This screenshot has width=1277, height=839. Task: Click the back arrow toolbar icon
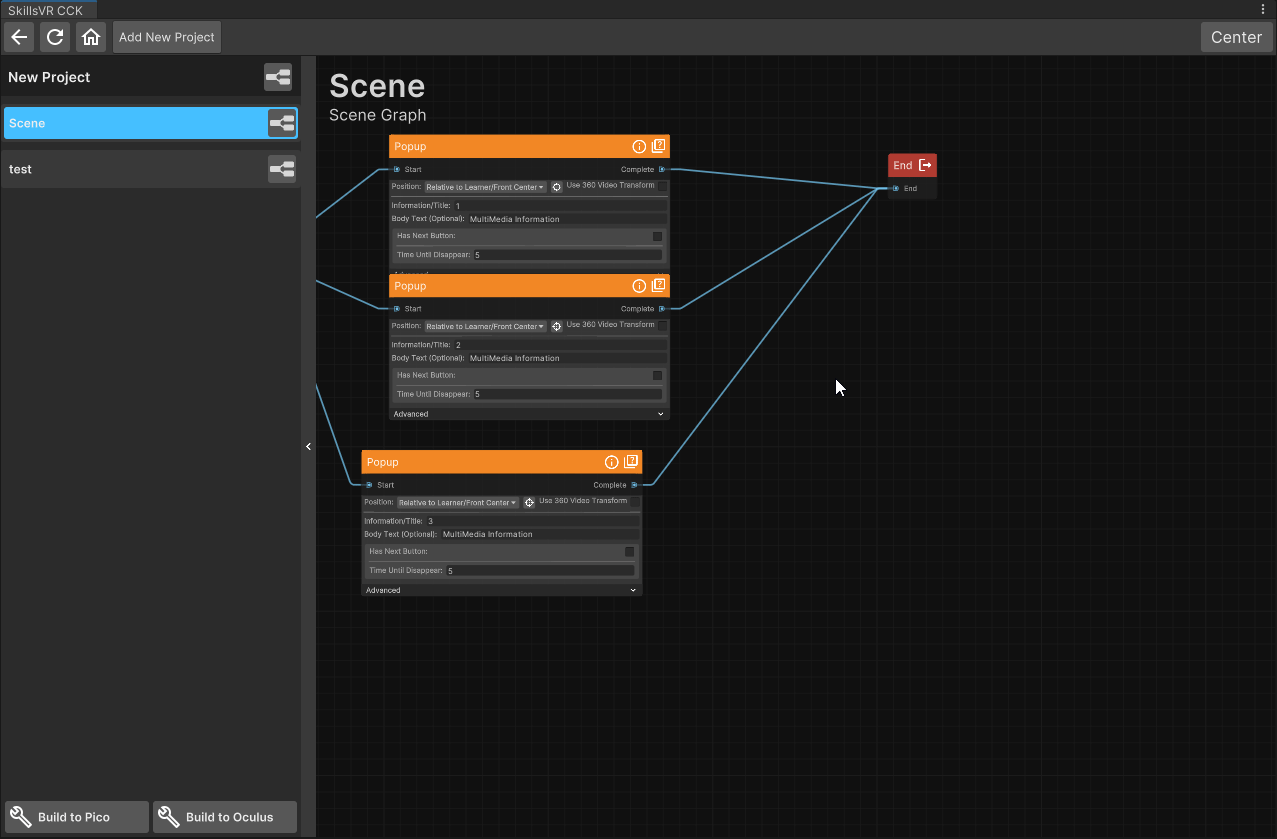coord(20,37)
